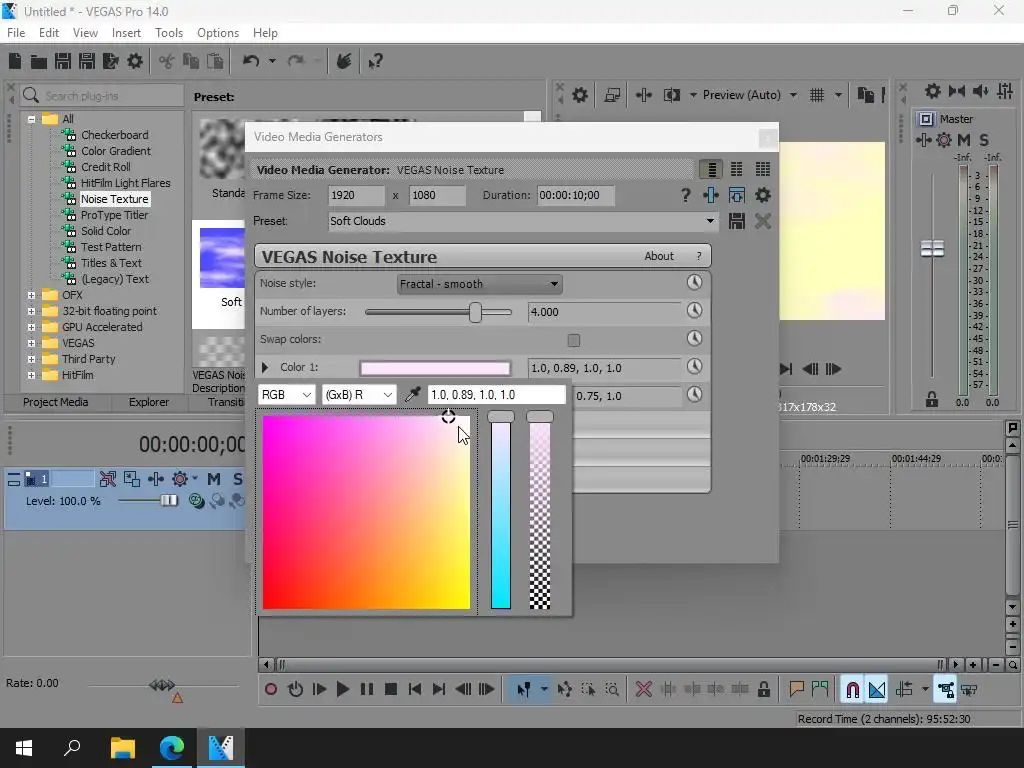1024x768 pixels.
Task: Select Solid Color generator
Action: point(106,231)
